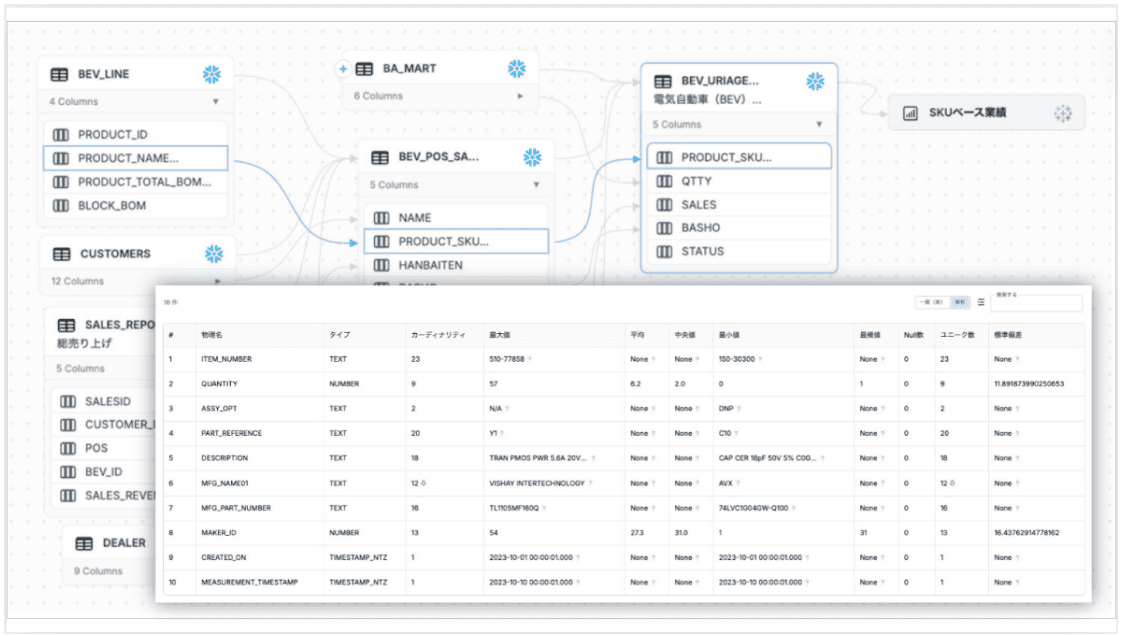Click the plus icon beside BA_MART
The width and height of the screenshot is (1124, 636).
pyautogui.click(x=343, y=69)
